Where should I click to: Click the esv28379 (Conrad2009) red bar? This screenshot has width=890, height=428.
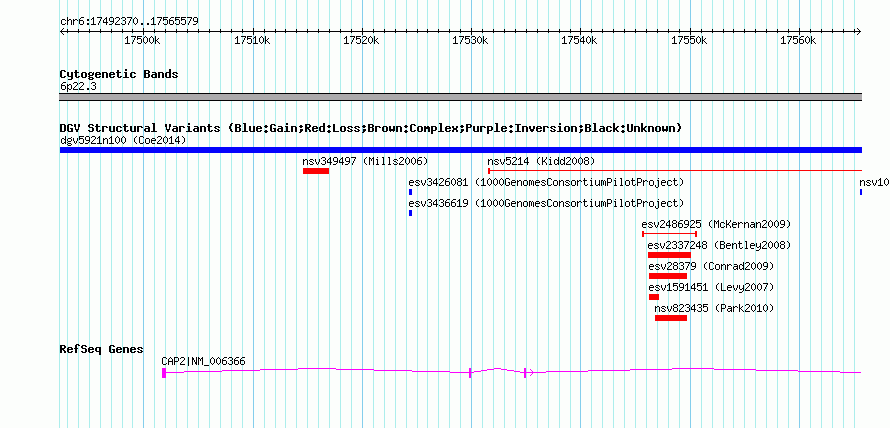click(x=668, y=276)
